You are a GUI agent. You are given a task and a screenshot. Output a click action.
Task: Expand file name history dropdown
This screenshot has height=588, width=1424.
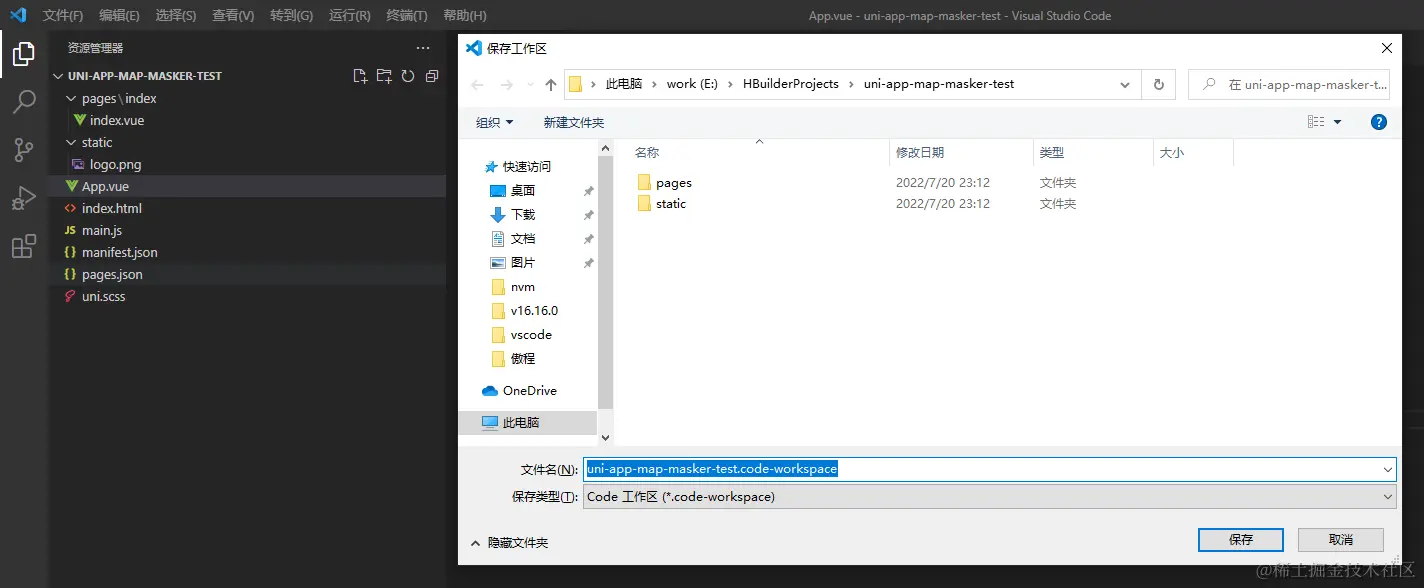pyautogui.click(x=1388, y=468)
